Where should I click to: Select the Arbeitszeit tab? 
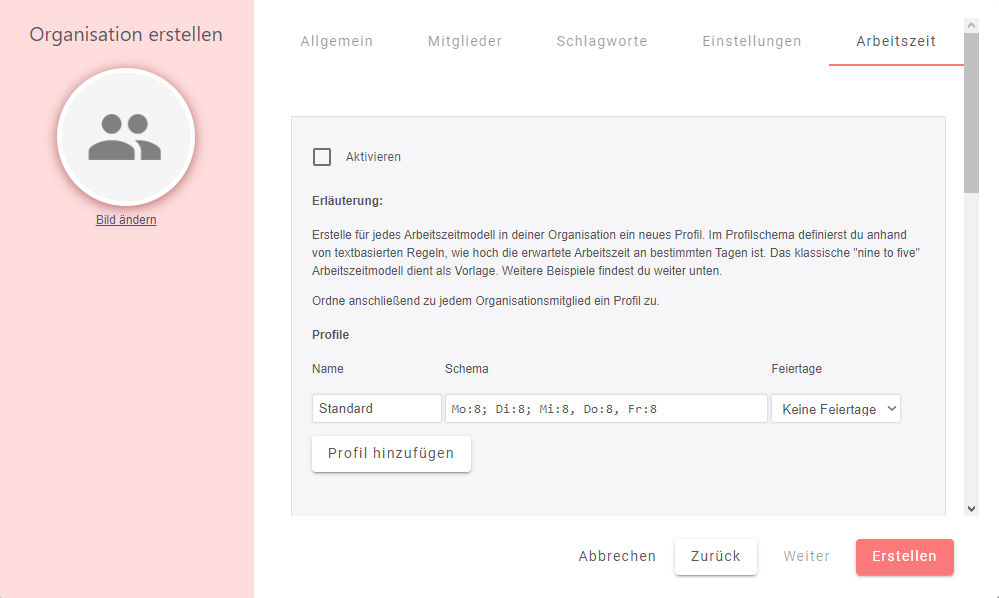tap(896, 41)
